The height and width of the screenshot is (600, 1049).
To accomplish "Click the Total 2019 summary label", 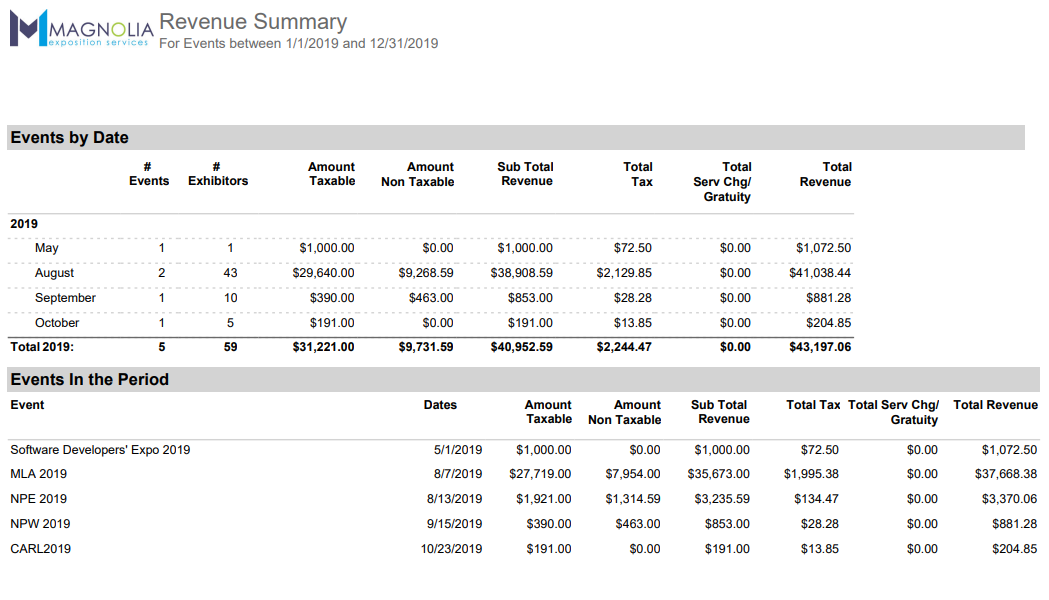I will 42,347.
